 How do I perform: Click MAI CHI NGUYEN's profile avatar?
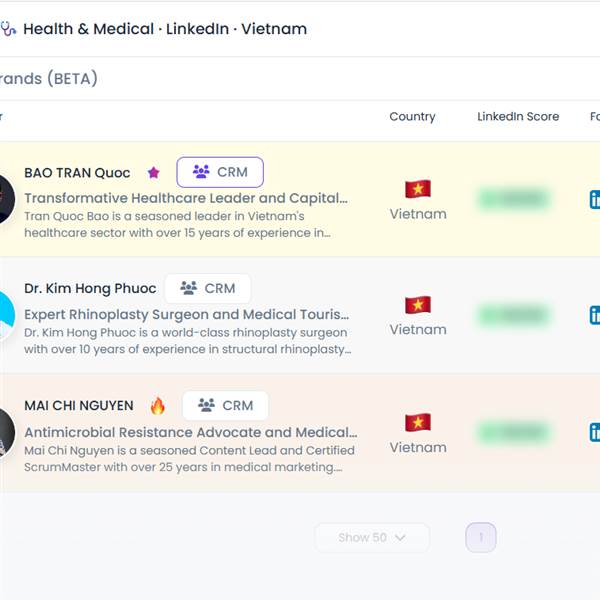tap(6, 432)
